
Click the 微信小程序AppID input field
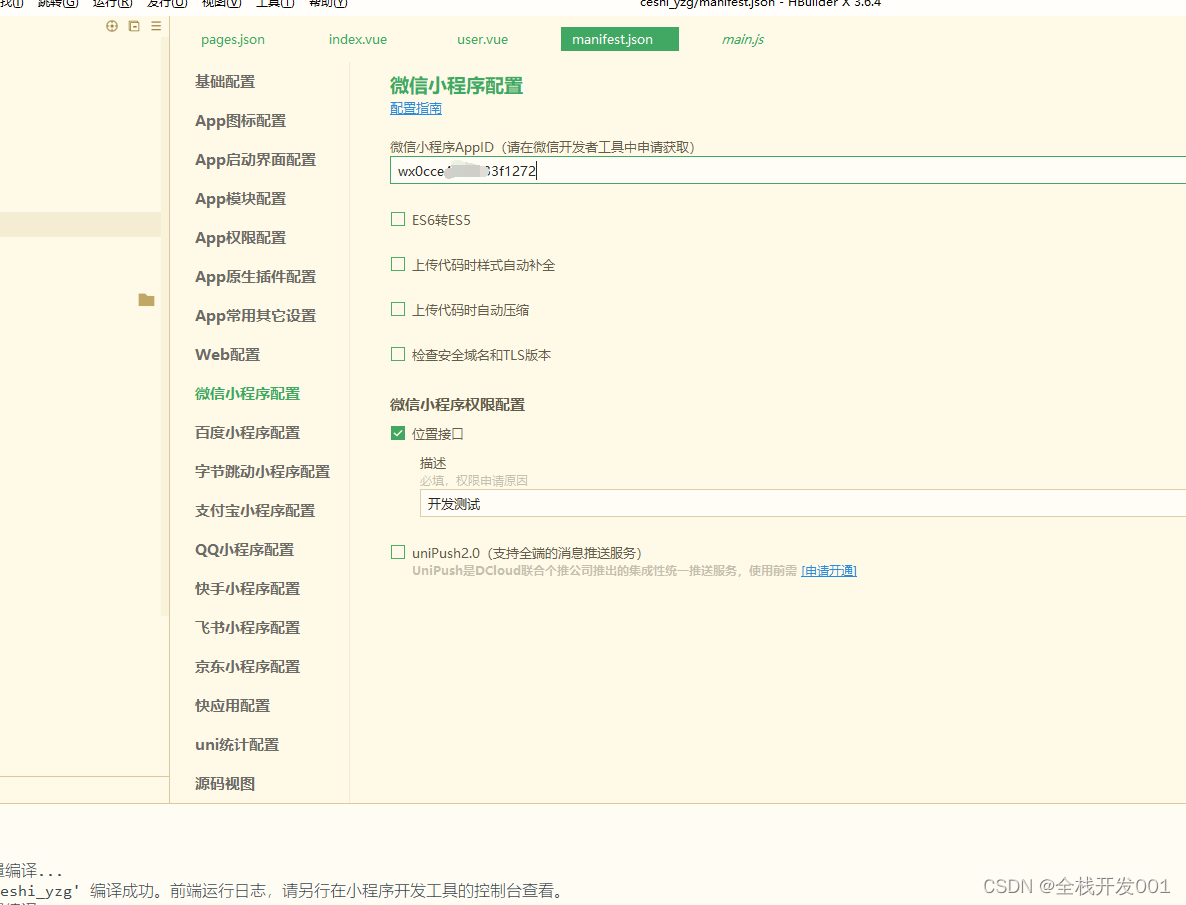click(600, 170)
